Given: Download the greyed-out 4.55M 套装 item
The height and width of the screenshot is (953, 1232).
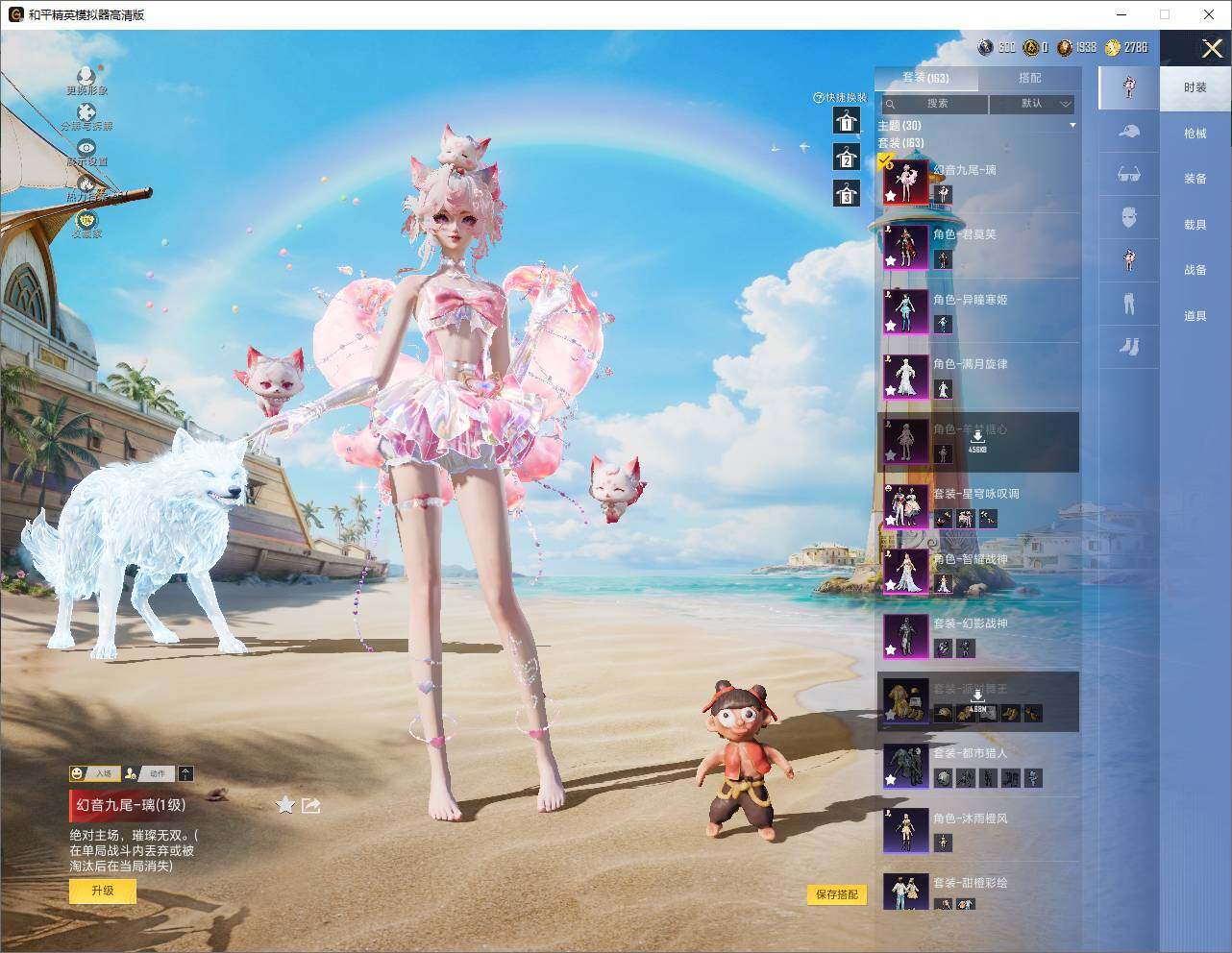Looking at the screenshot, I should (977, 701).
